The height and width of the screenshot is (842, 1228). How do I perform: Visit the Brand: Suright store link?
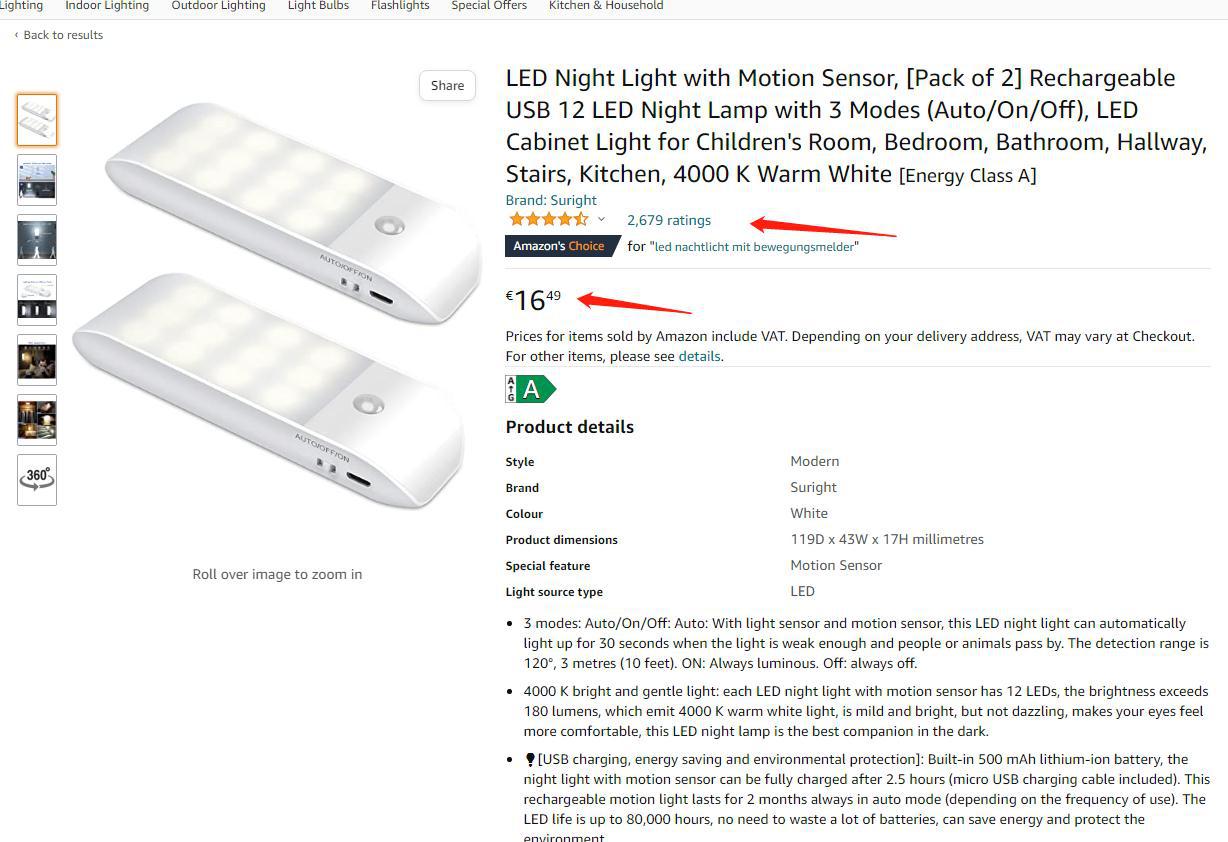click(551, 200)
